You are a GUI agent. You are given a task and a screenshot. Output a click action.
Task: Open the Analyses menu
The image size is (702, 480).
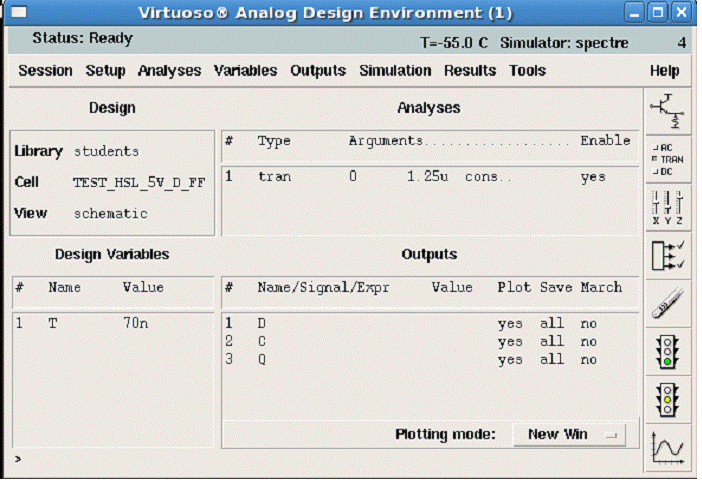(x=169, y=71)
